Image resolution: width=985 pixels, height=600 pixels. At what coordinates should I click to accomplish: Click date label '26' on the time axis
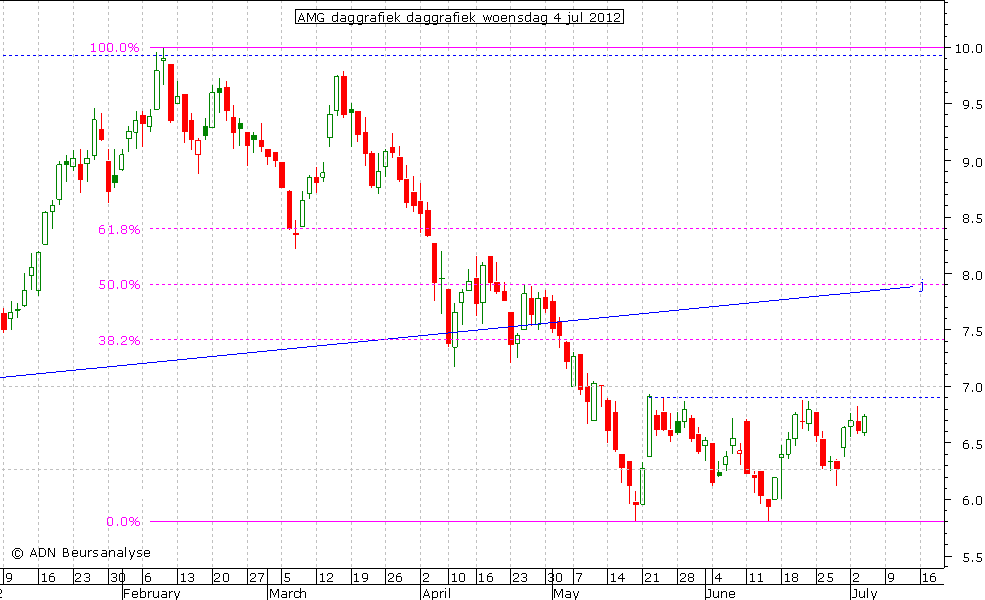point(395,577)
